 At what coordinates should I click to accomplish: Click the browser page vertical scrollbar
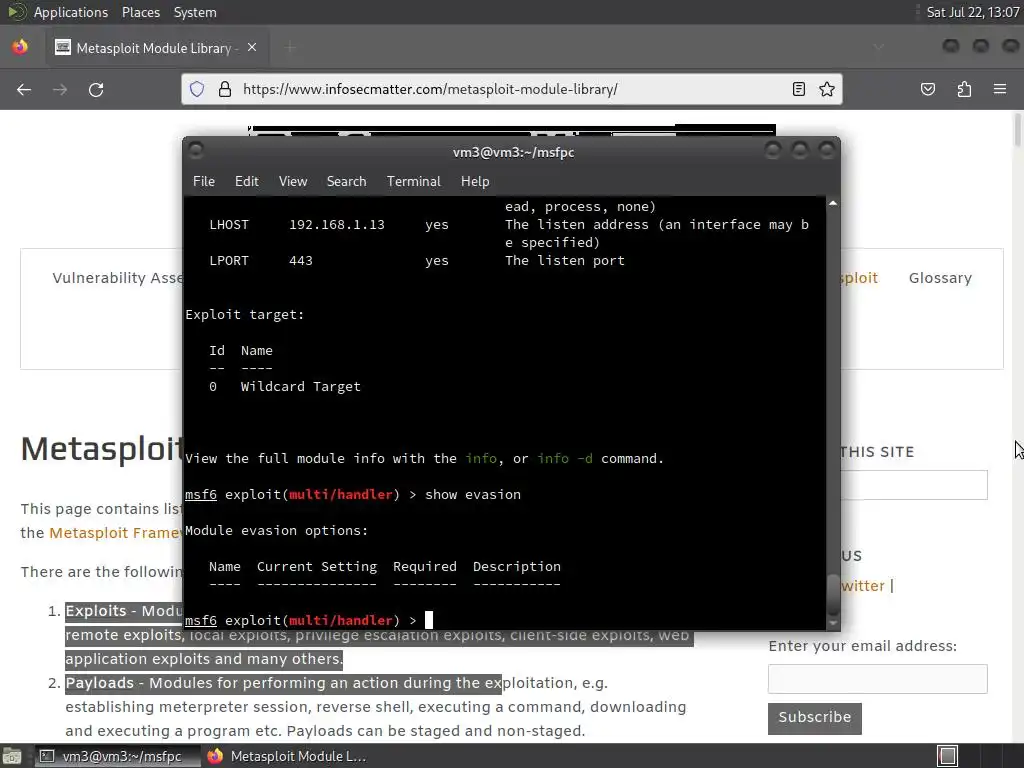(x=1017, y=131)
